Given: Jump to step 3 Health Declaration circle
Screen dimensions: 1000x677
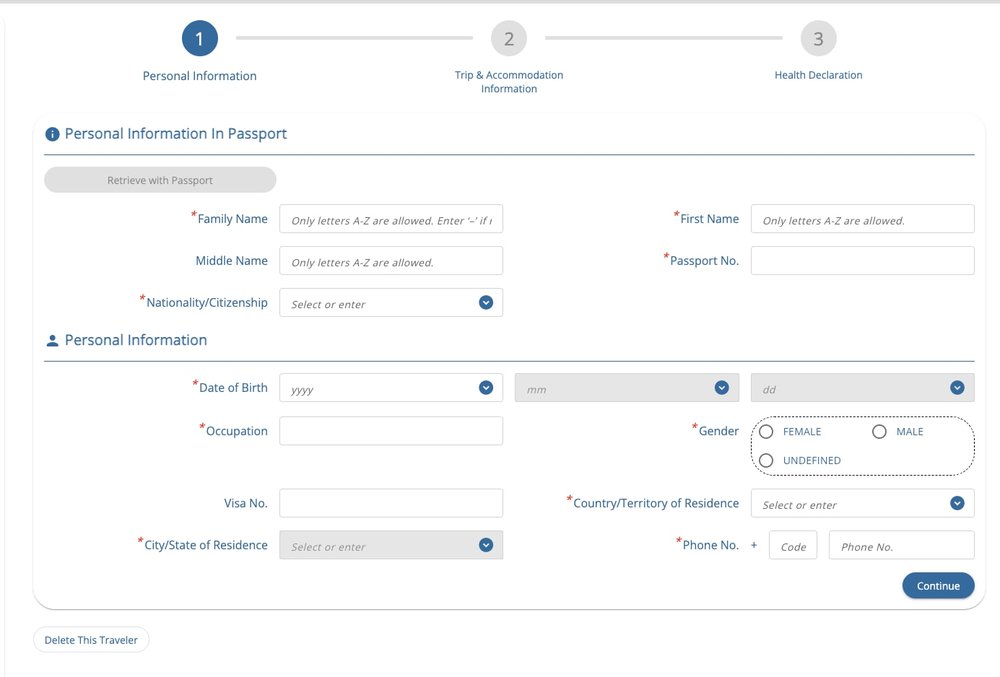Looking at the screenshot, I should 818,39.
